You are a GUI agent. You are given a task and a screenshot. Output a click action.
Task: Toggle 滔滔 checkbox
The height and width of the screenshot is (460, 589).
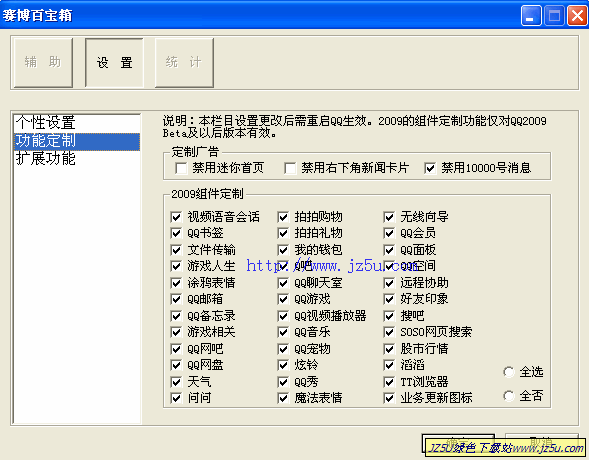tap(389, 365)
